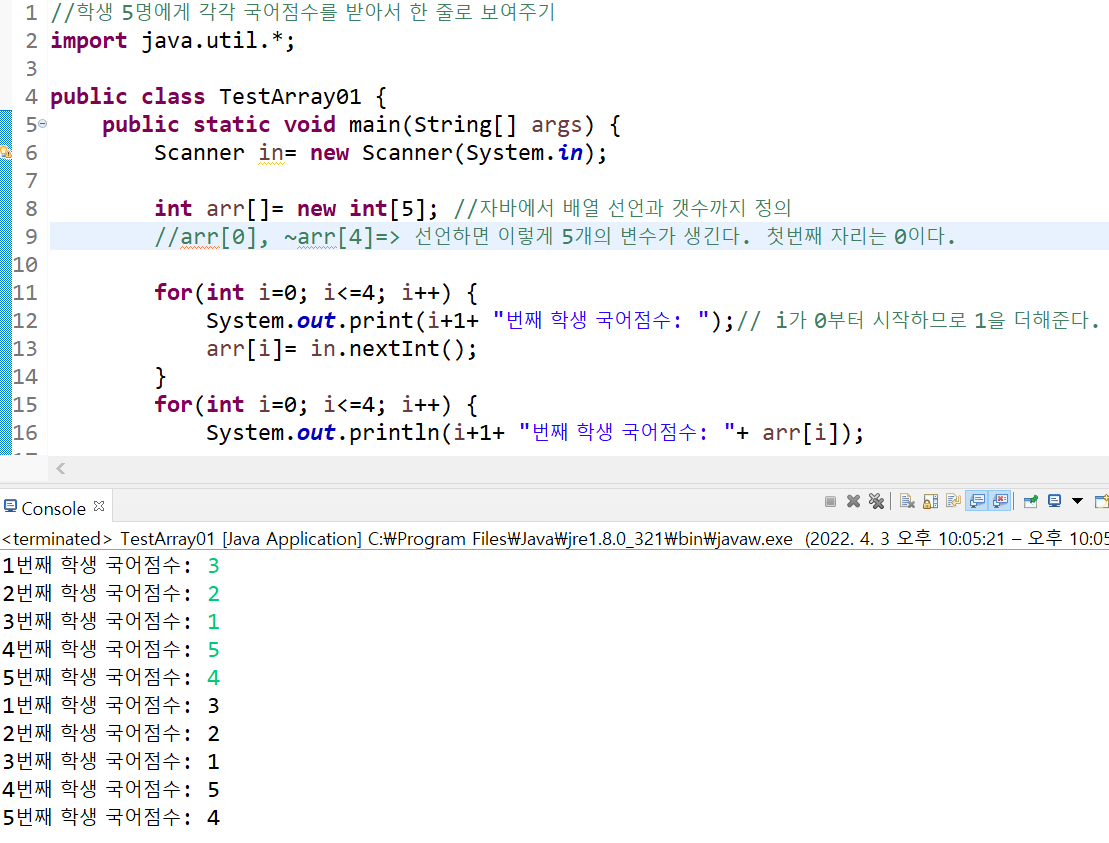The width and height of the screenshot is (1109, 843).
Task: Click line number 12 in the editor gutter
Action: click(x=25, y=320)
